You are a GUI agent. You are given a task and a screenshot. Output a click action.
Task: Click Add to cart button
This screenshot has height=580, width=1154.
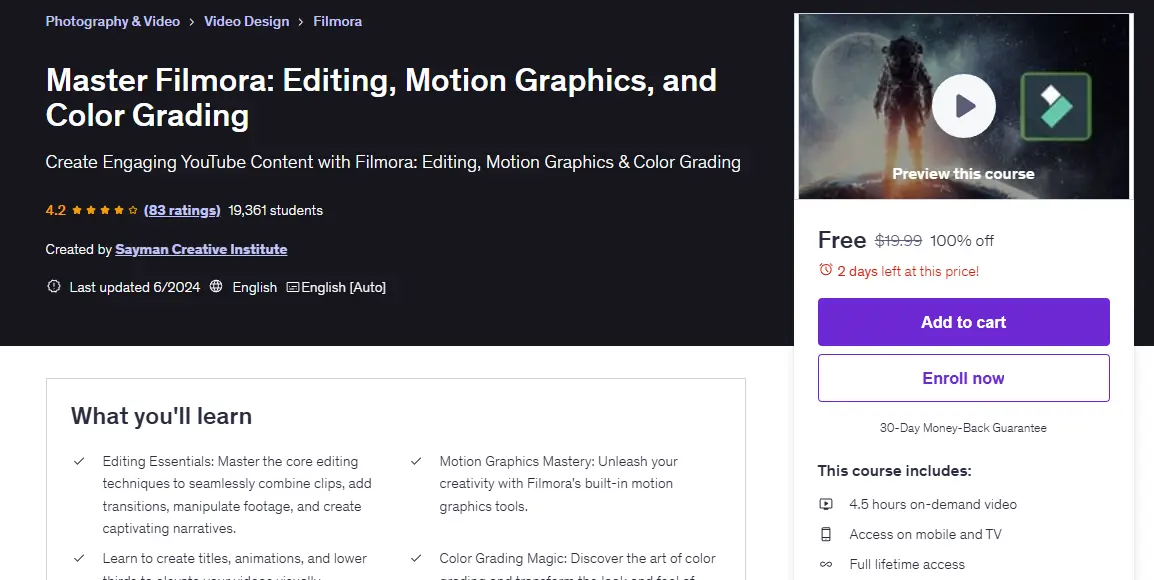(x=963, y=322)
